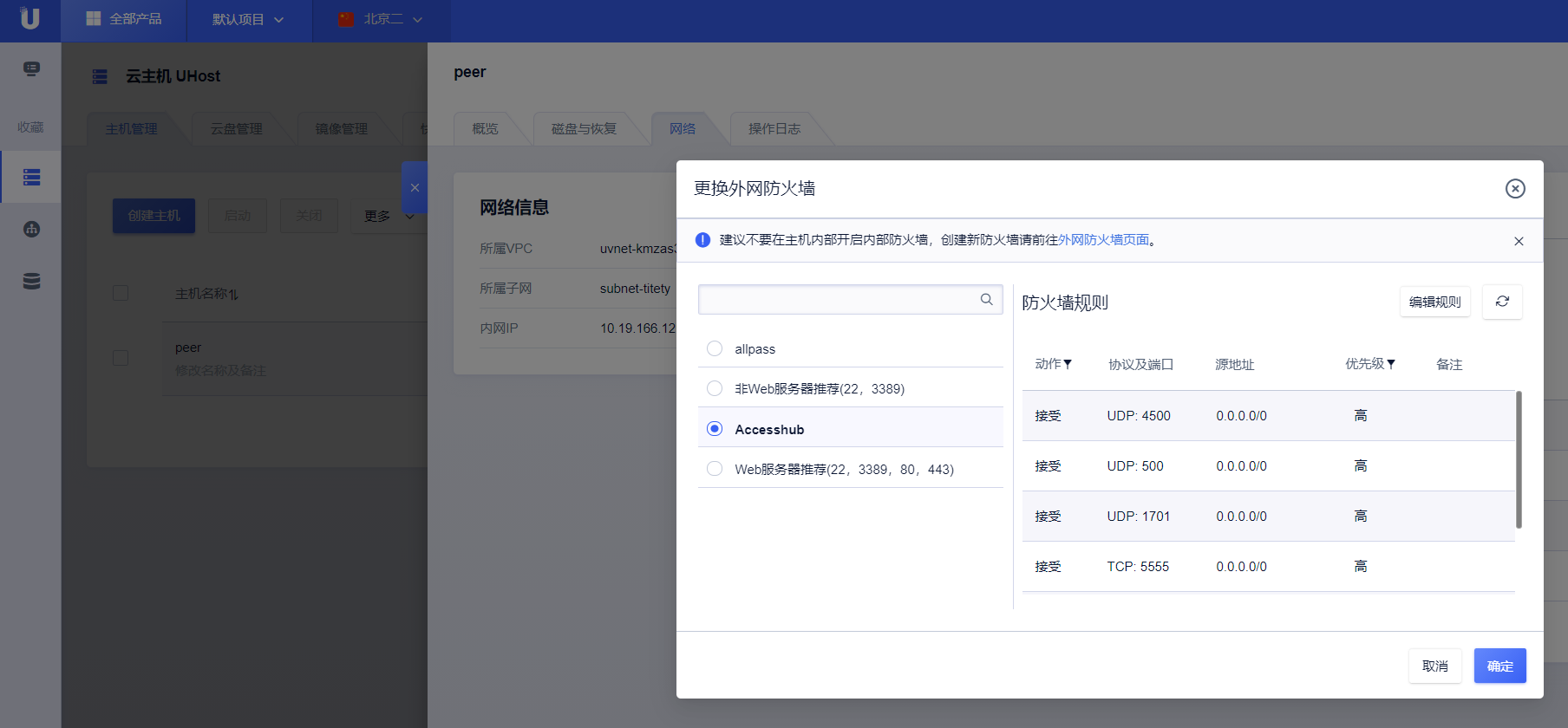Click the 启动 button

pyautogui.click(x=238, y=216)
